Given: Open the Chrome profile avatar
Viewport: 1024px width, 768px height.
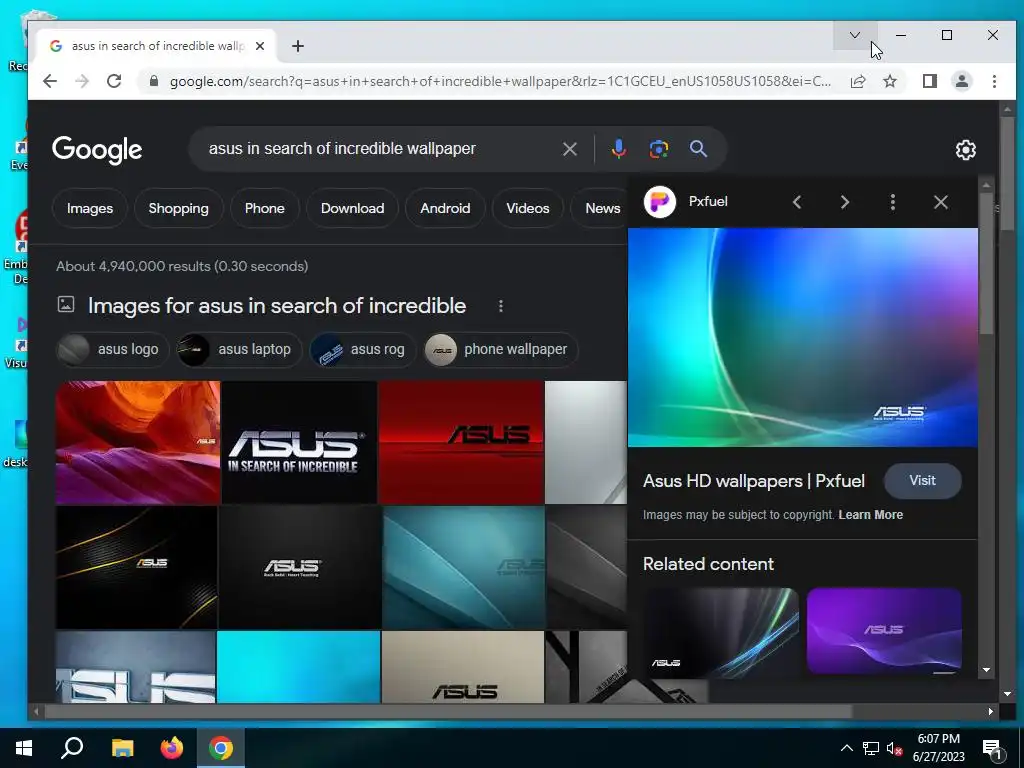Looking at the screenshot, I should tap(961, 81).
